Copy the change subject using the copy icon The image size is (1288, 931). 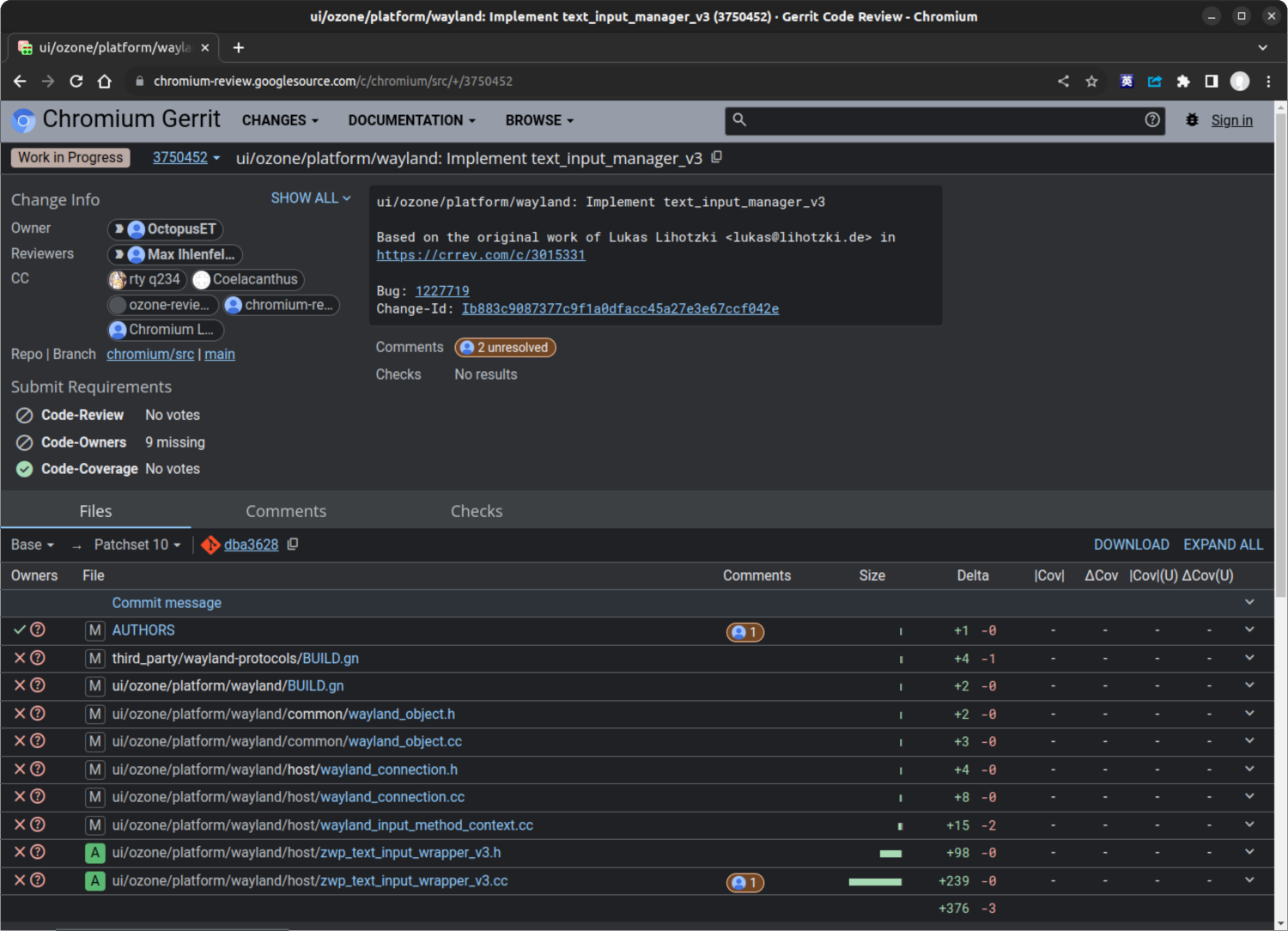click(x=716, y=157)
